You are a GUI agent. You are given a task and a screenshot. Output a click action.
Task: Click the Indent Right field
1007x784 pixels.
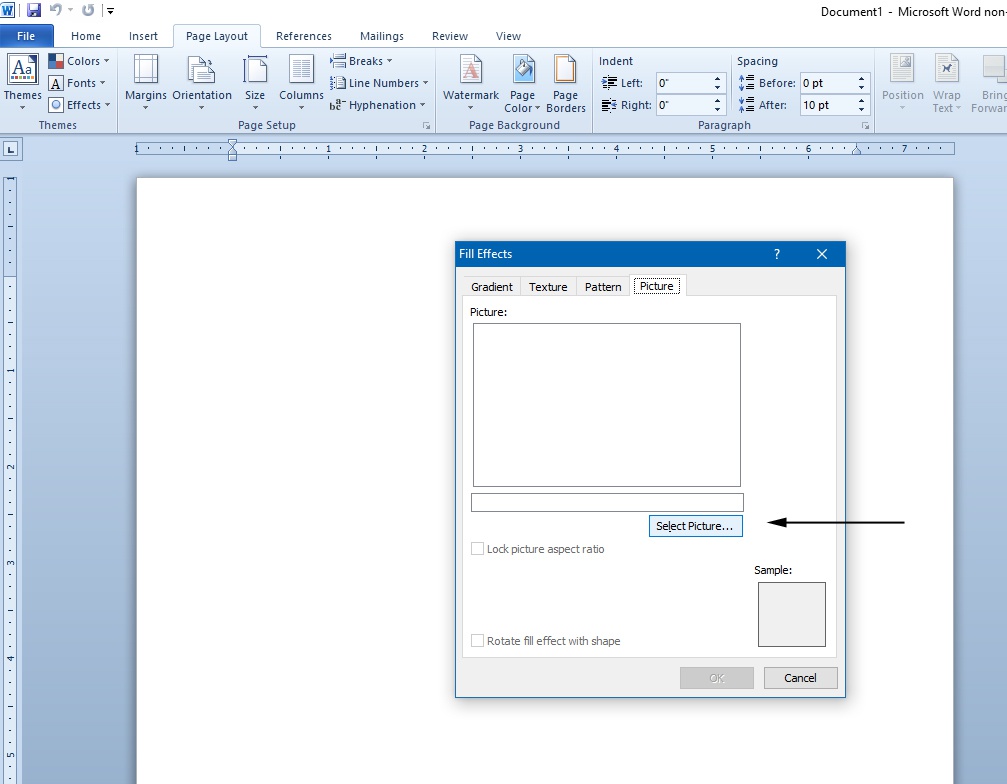coord(685,105)
